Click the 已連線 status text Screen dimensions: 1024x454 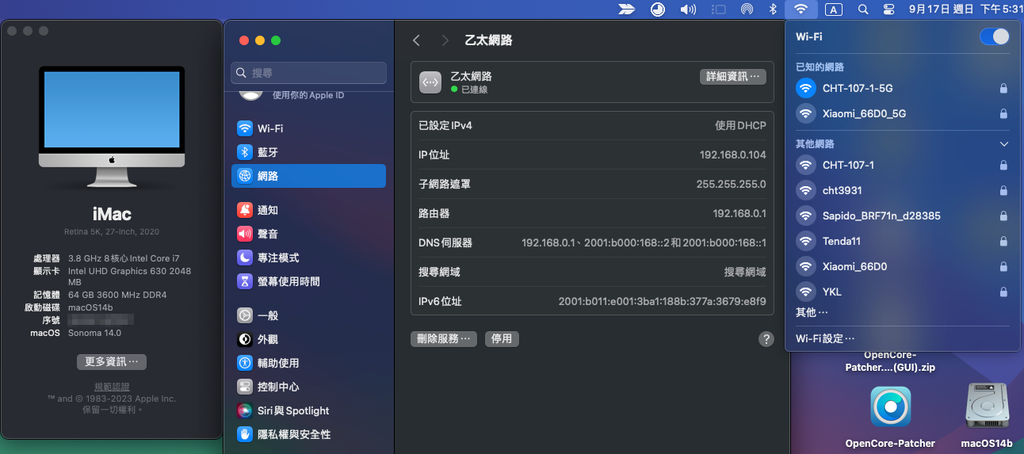[x=474, y=89]
